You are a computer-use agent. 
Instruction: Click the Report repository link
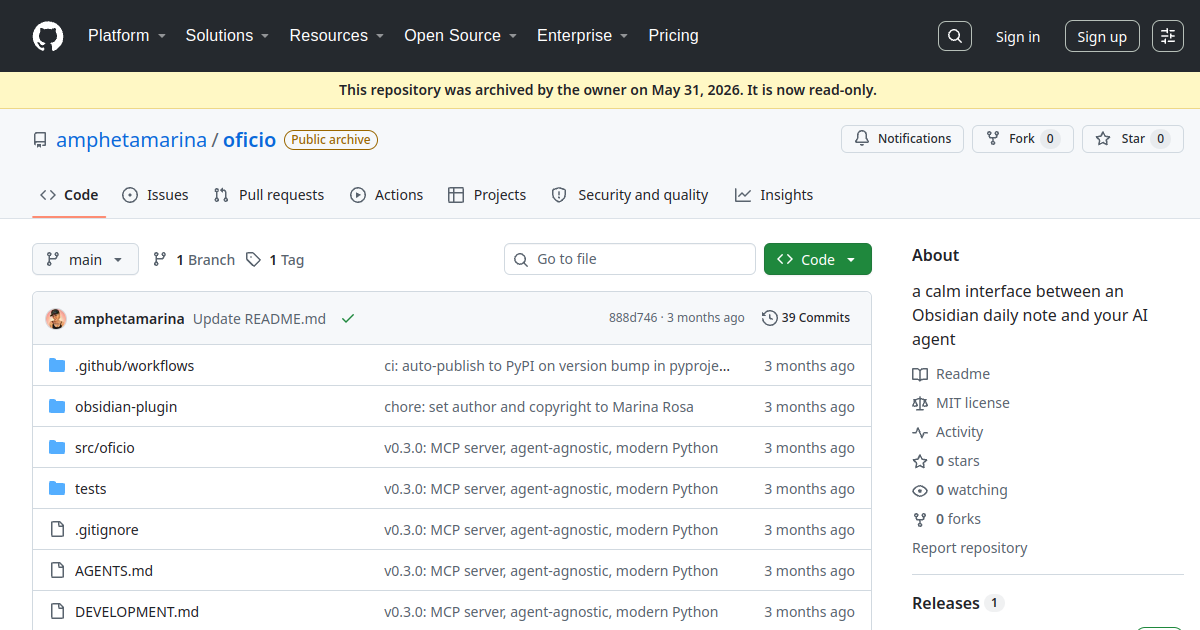click(969, 548)
